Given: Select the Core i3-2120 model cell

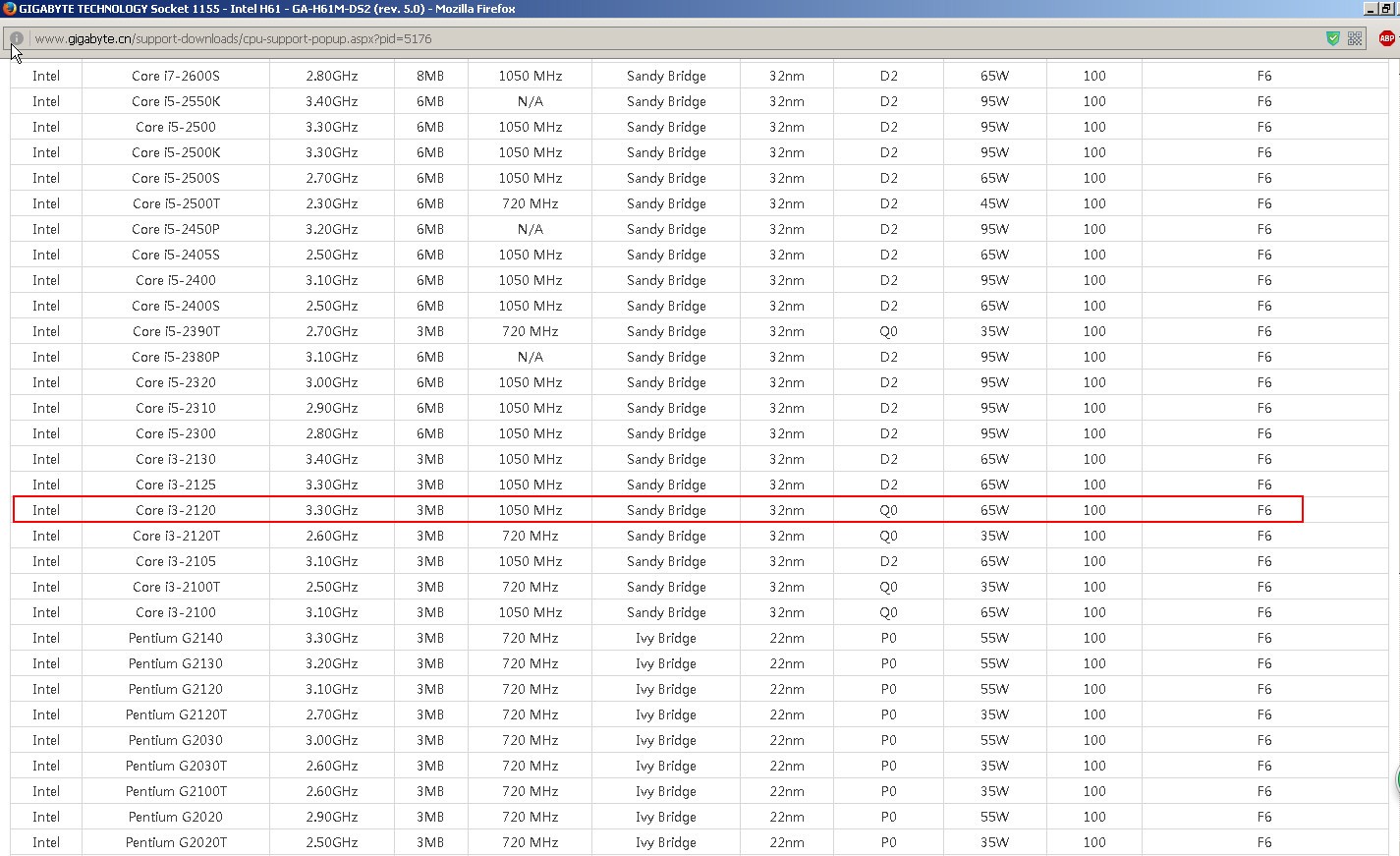Looking at the screenshot, I should click(x=176, y=510).
